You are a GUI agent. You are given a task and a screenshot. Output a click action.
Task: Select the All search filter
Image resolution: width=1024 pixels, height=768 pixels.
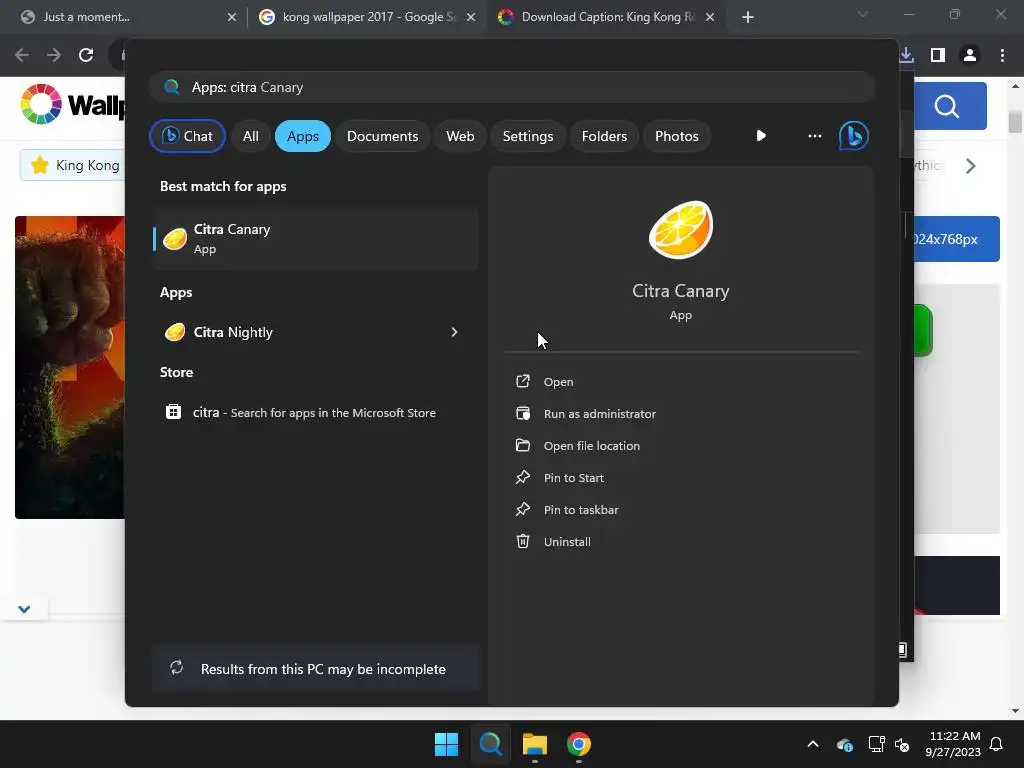coord(251,136)
